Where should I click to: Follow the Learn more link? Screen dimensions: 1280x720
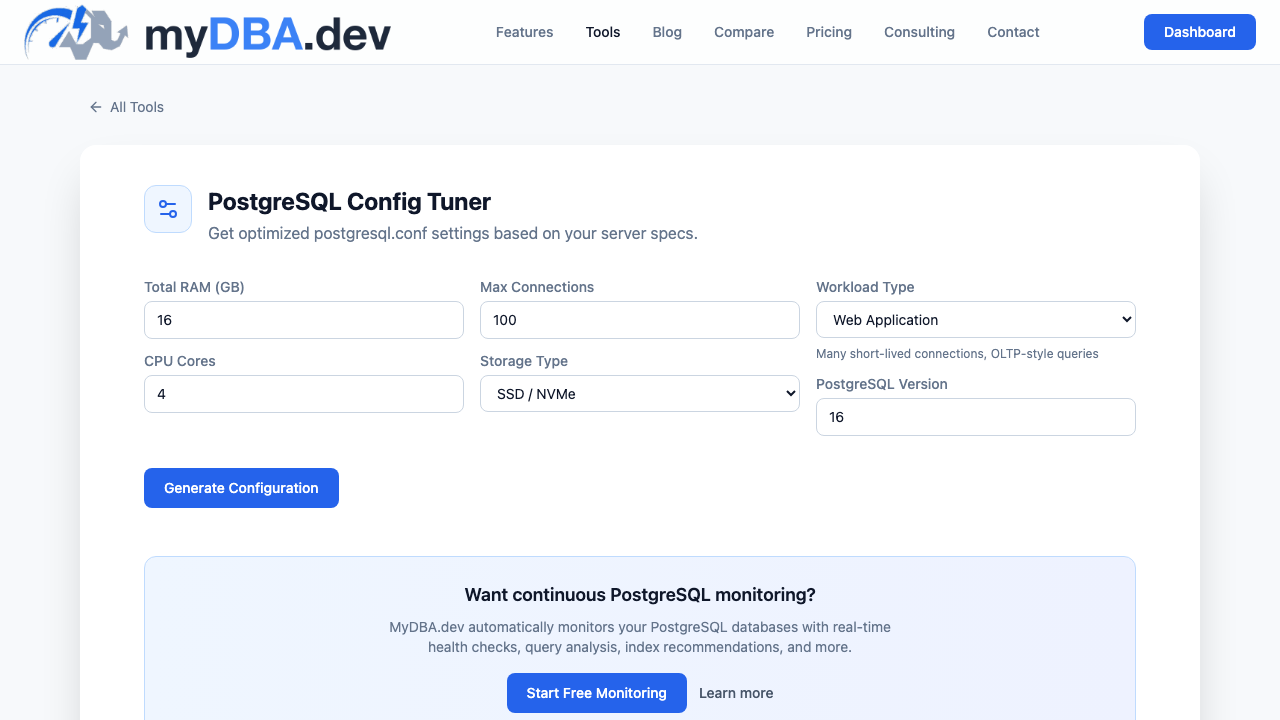[736, 693]
